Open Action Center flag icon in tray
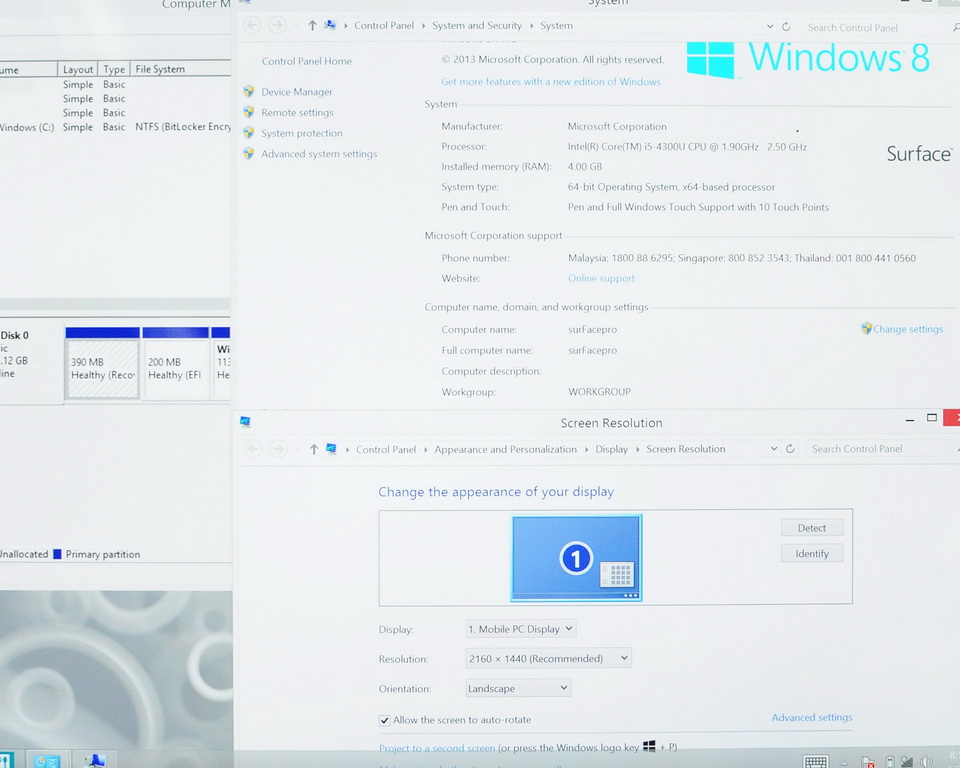 tap(868, 762)
